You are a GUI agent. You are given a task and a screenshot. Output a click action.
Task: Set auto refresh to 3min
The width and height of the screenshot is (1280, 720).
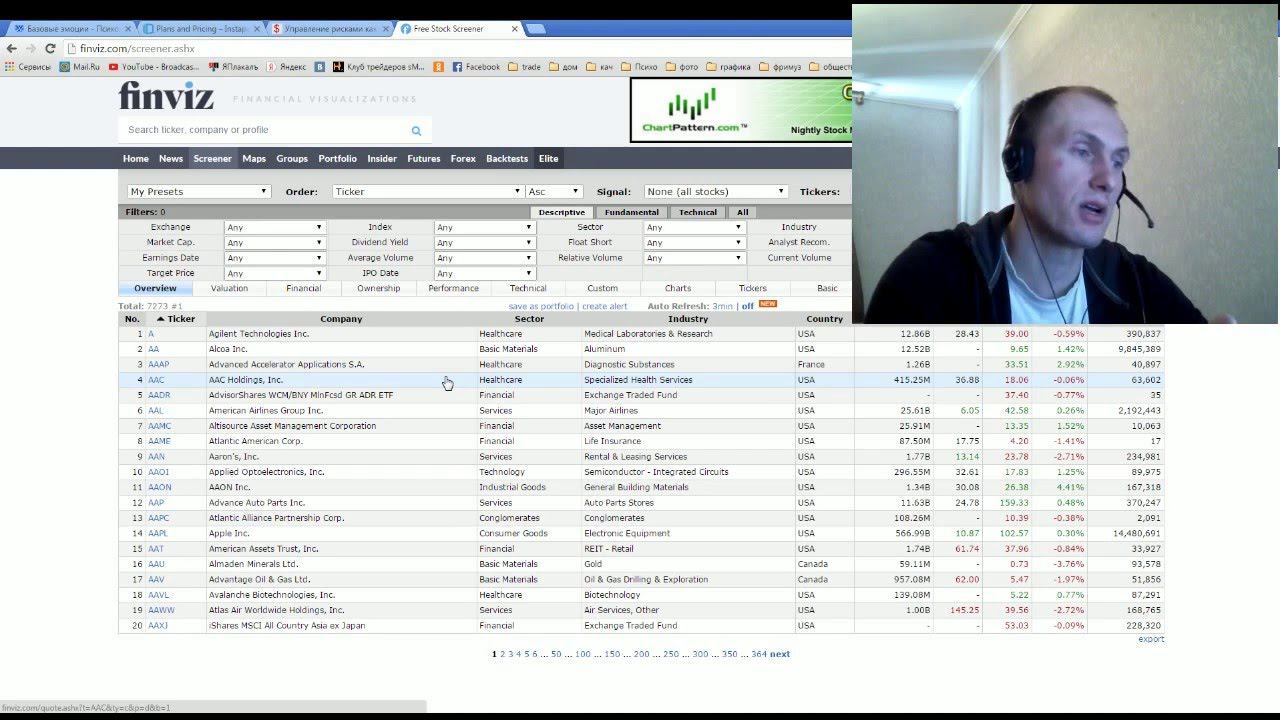tap(723, 306)
